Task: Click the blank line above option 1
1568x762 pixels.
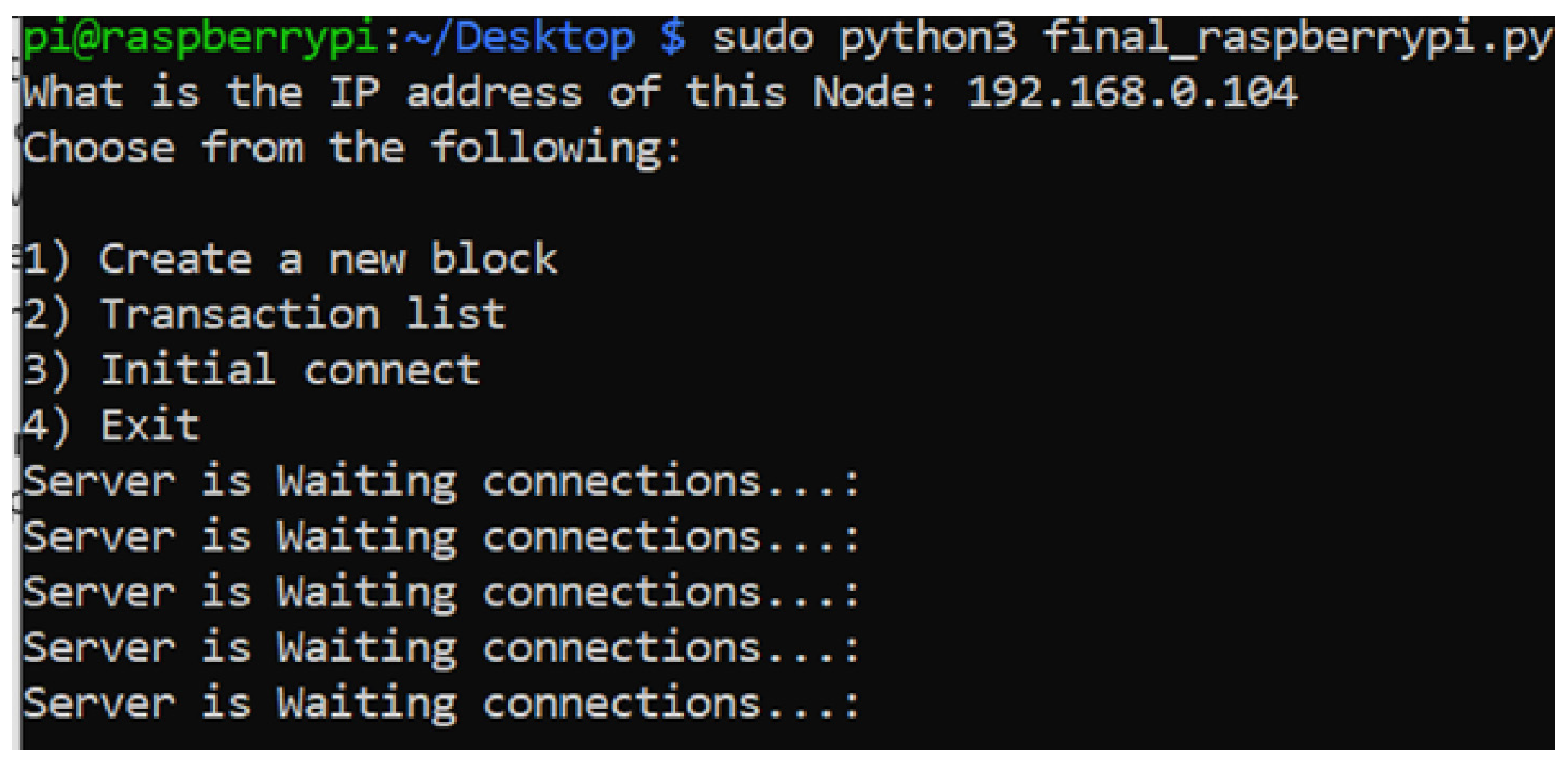Action: pyautogui.click(x=304, y=203)
